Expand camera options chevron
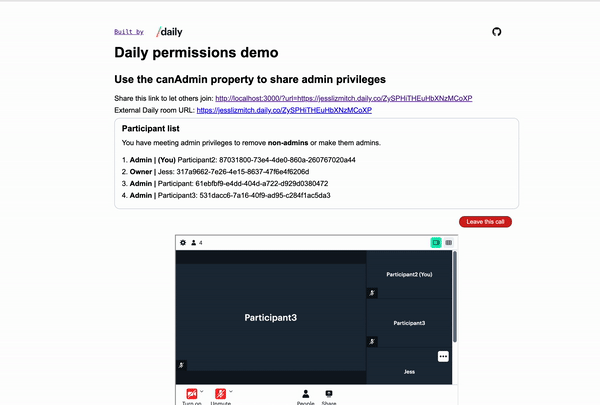This screenshot has height=405, width=600. [x=202, y=391]
